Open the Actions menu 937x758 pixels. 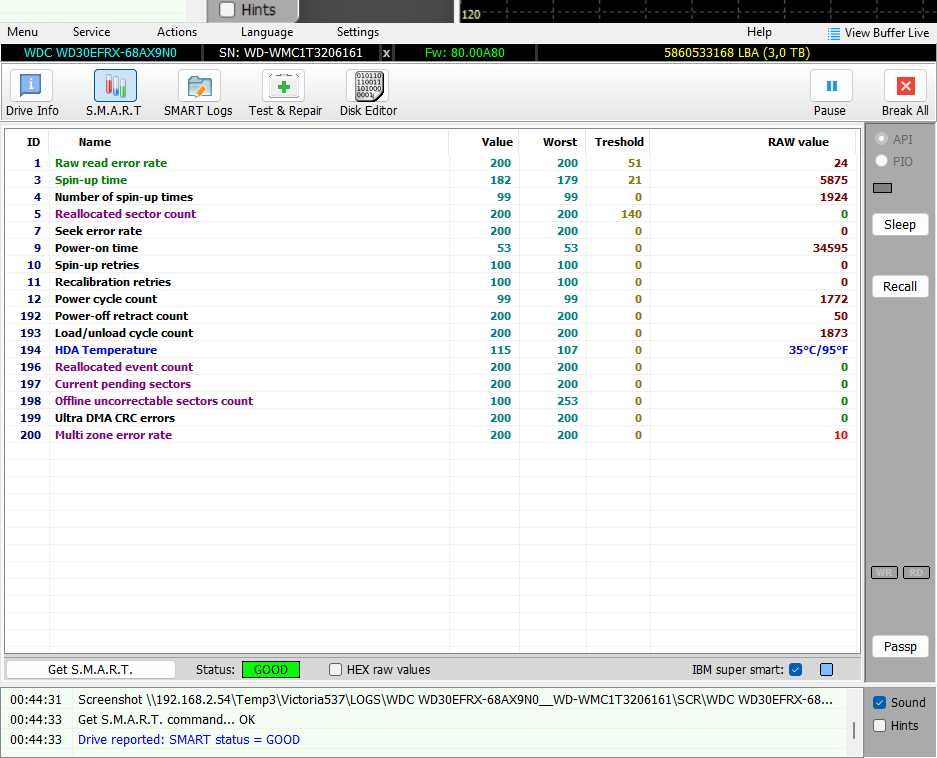pyautogui.click(x=177, y=32)
